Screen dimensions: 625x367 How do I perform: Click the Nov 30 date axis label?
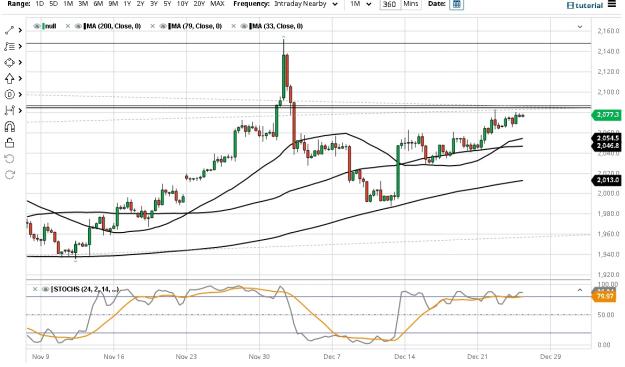coord(259,357)
